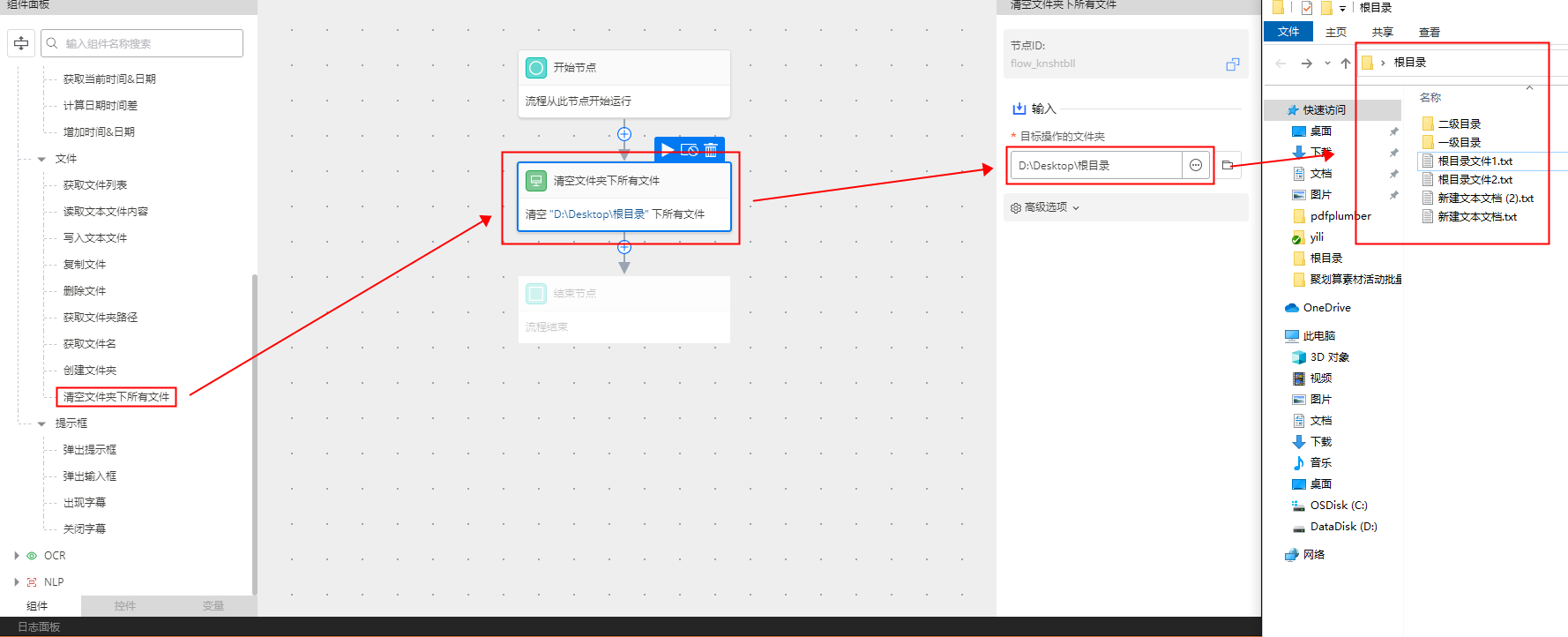The image size is (1568, 637).
Task: Expand 高级选项 advanced options
Action: [x=1045, y=207]
